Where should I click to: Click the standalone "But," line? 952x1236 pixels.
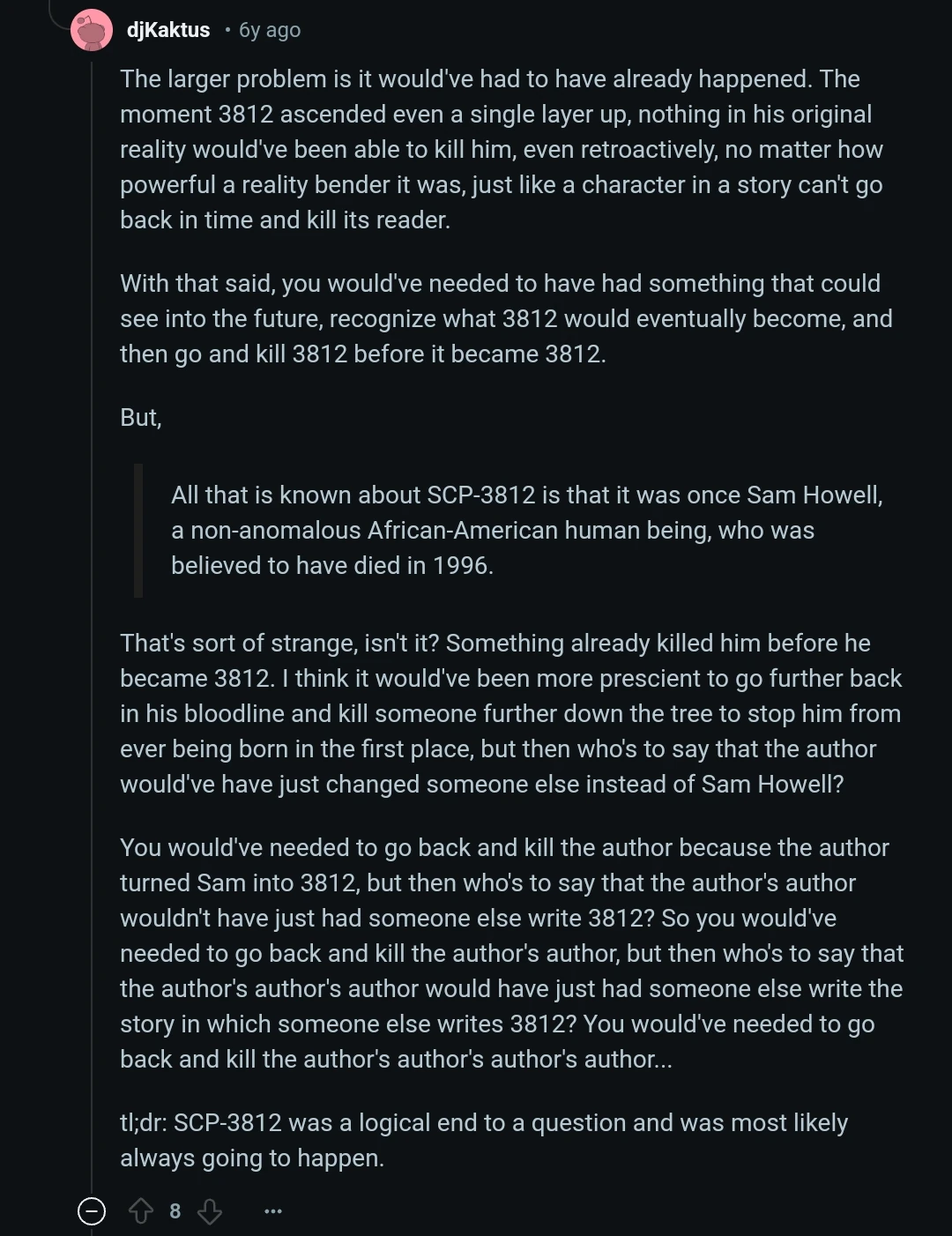pos(141,417)
